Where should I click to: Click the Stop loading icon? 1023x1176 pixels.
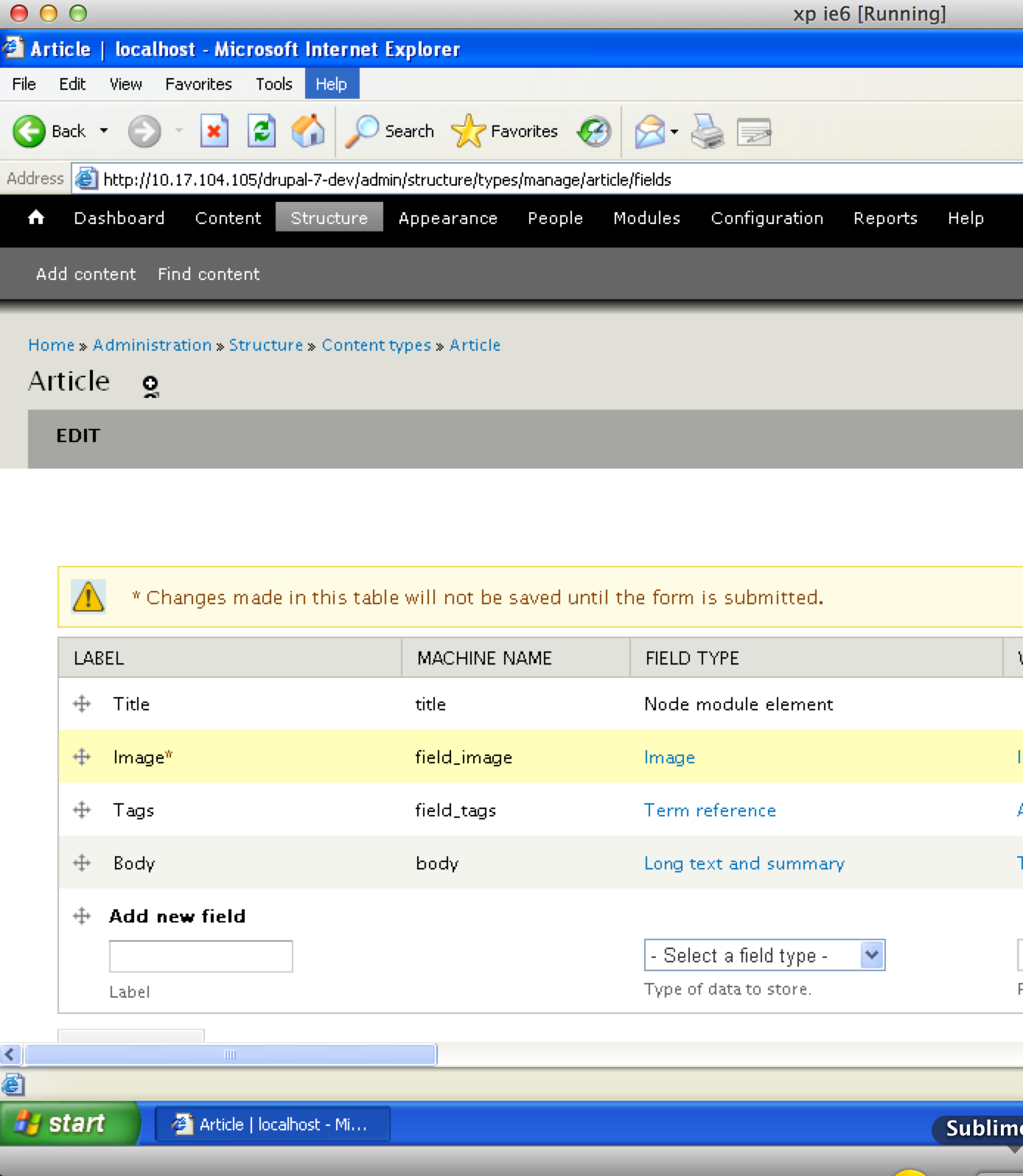coord(214,132)
